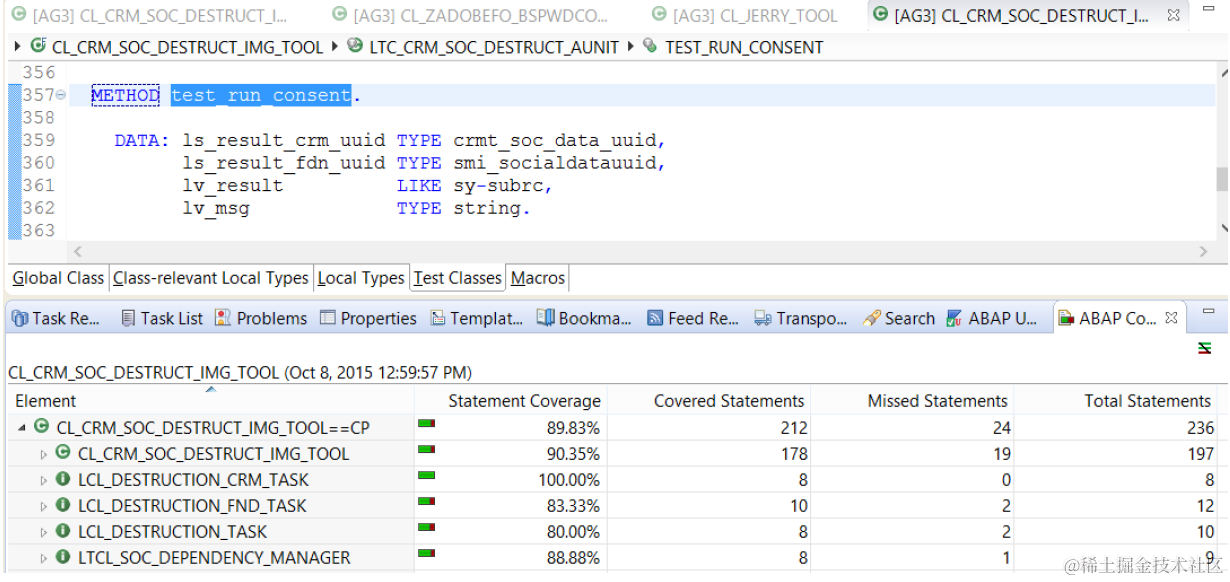Sort by Missed Statements column
Image resolution: width=1230 pixels, height=582 pixels.
(912, 401)
